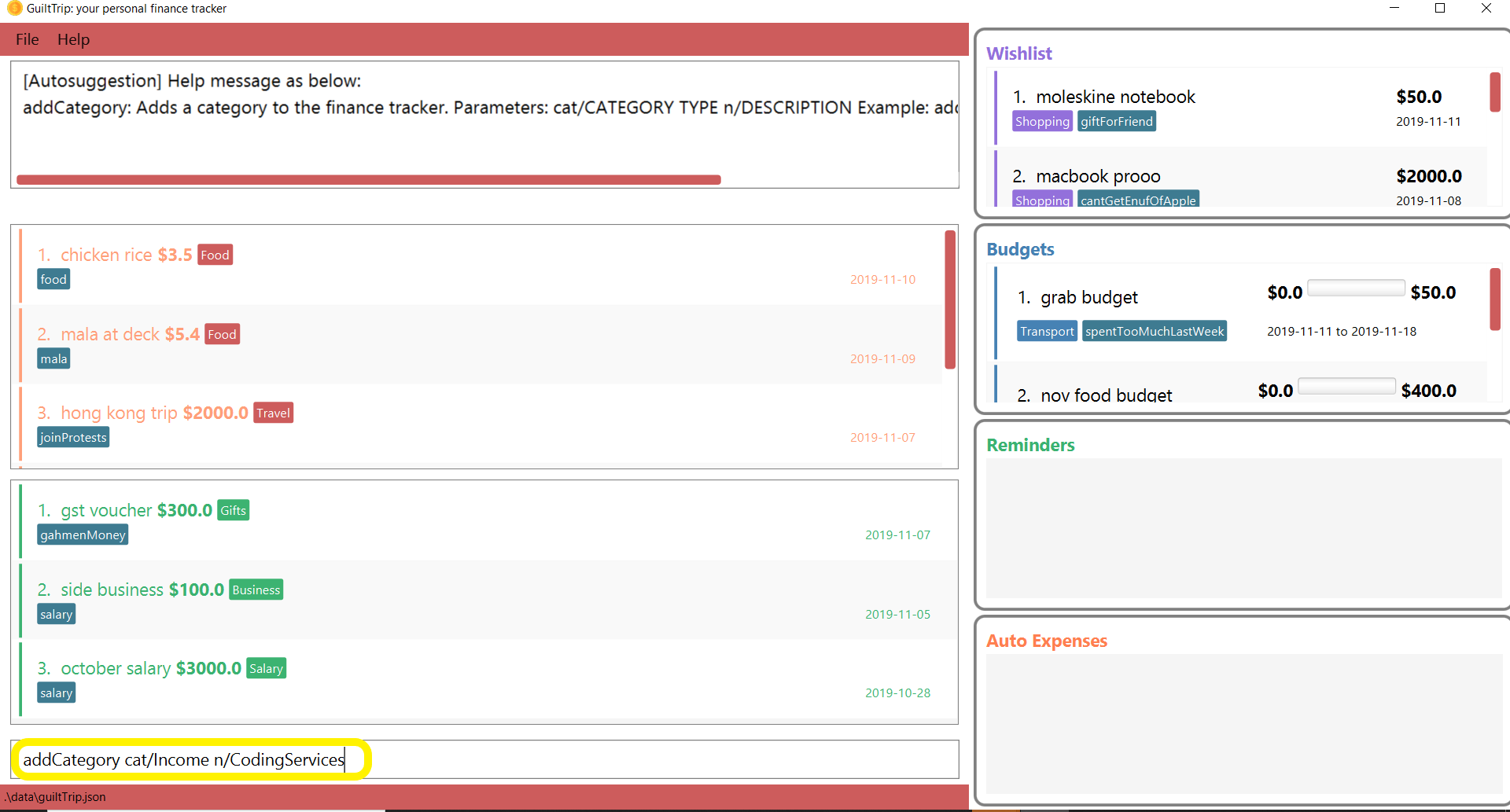The height and width of the screenshot is (812, 1510).
Task: Click the Food category tag on mala at deck
Action: 222,334
